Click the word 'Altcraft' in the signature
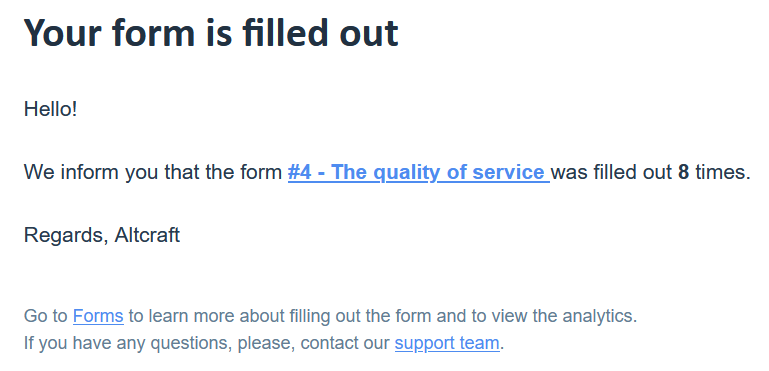 pyautogui.click(x=147, y=236)
